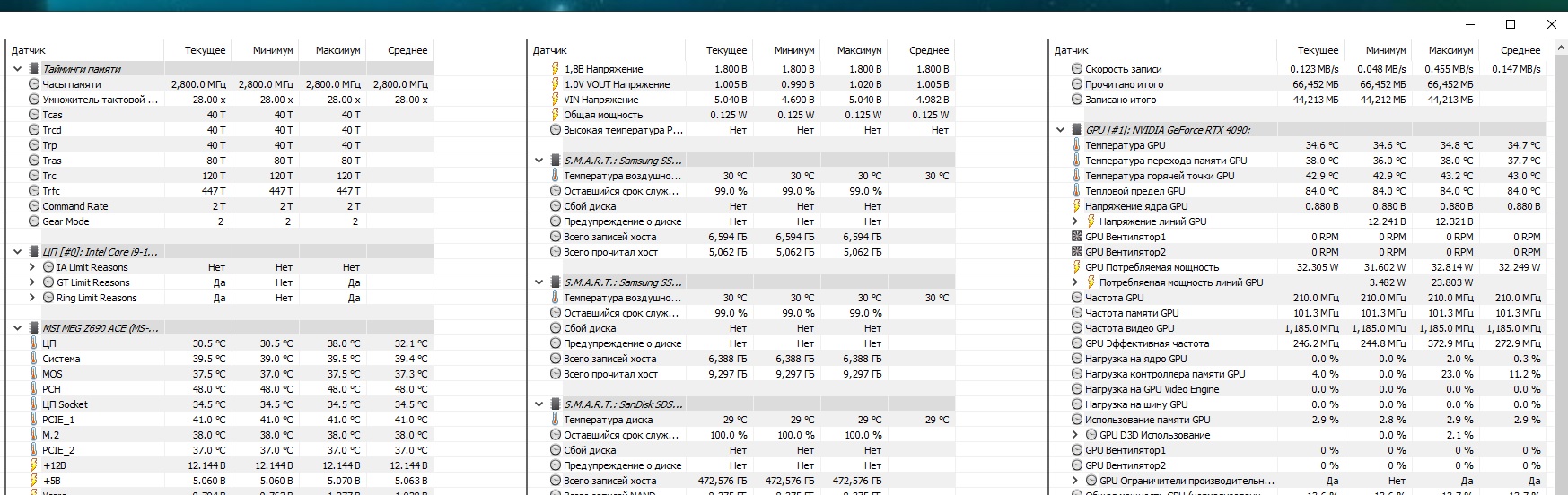Click the Trcd timing icon
1568x495 pixels.
pos(34,130)
